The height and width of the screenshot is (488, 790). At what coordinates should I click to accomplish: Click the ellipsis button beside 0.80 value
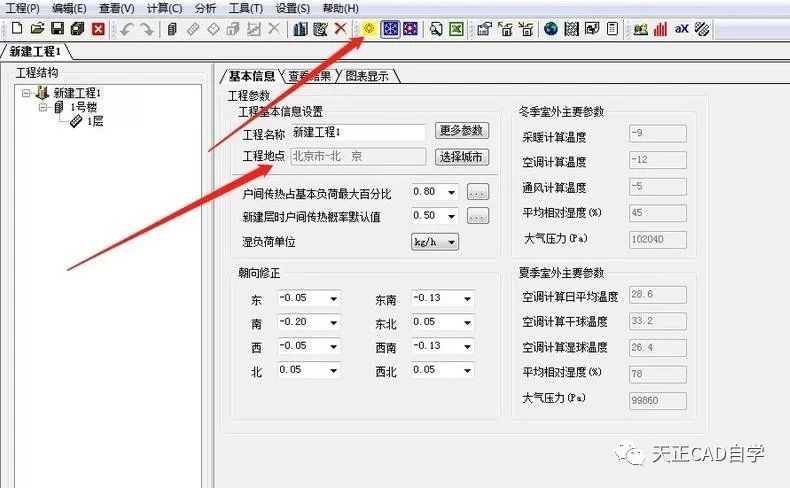tap(478, 192)
